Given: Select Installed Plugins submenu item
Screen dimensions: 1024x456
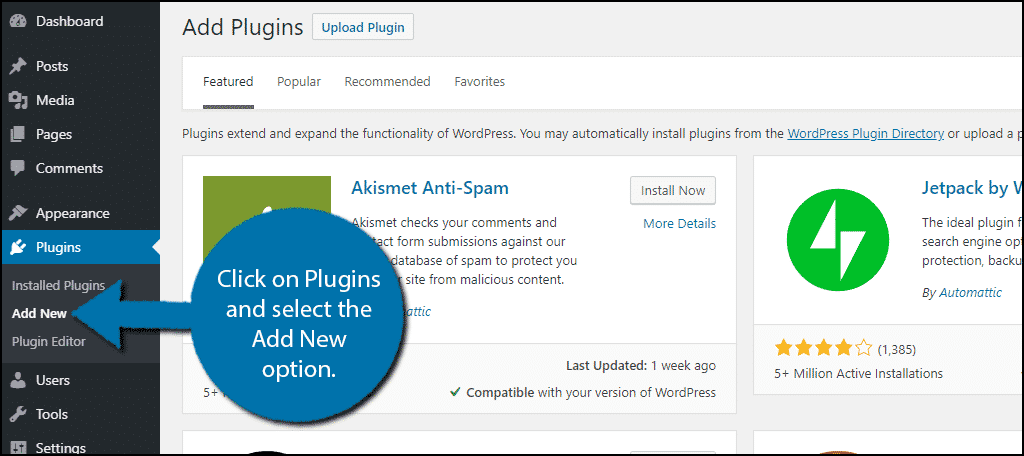Looking at the screenshot, I should pyautogui.click(x=58, y=285).
